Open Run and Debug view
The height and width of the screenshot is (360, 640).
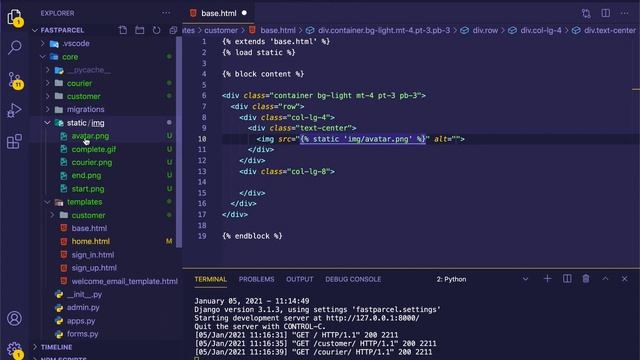tap(14, 110)
